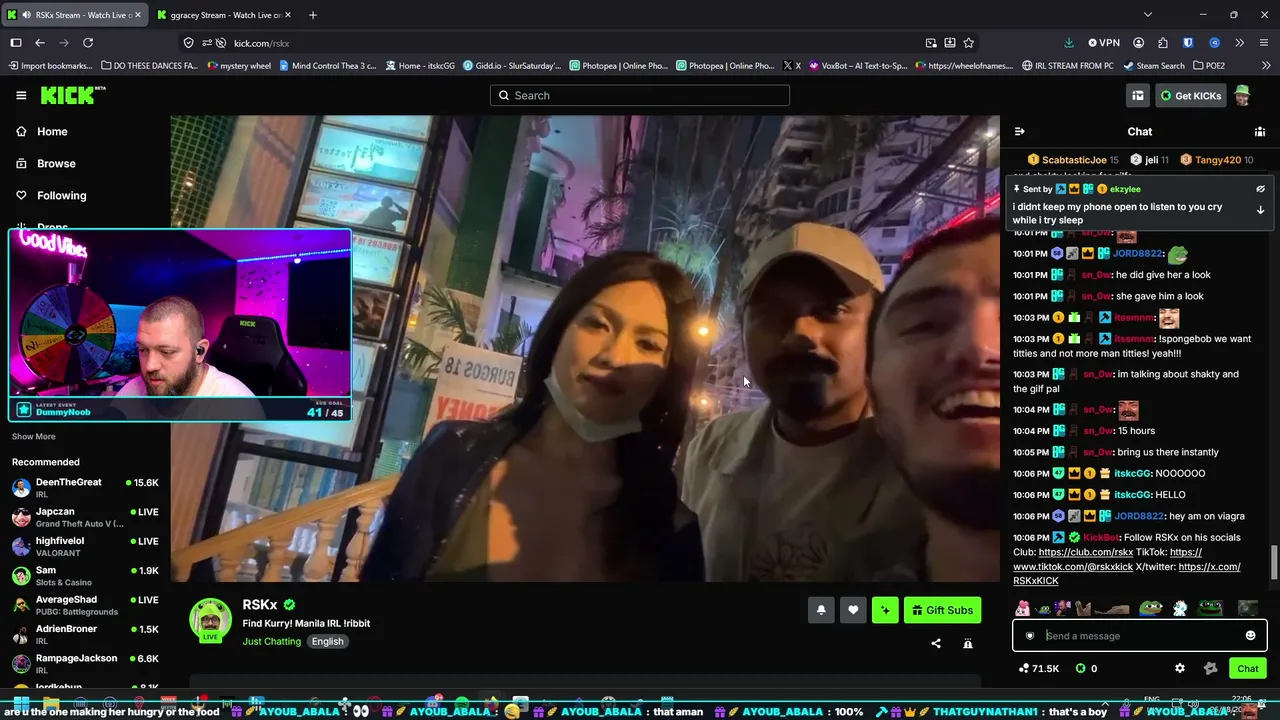1280x720 pixels.
Task: Open the chat leaderboard users icon
Action: click(x=1260, y=131)
